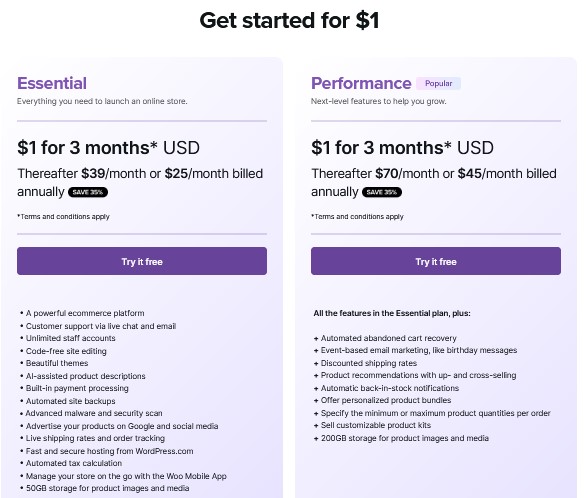588x498 pixels.
Task: Click Automated tax calculation feature
Action: tap(74, 463)
